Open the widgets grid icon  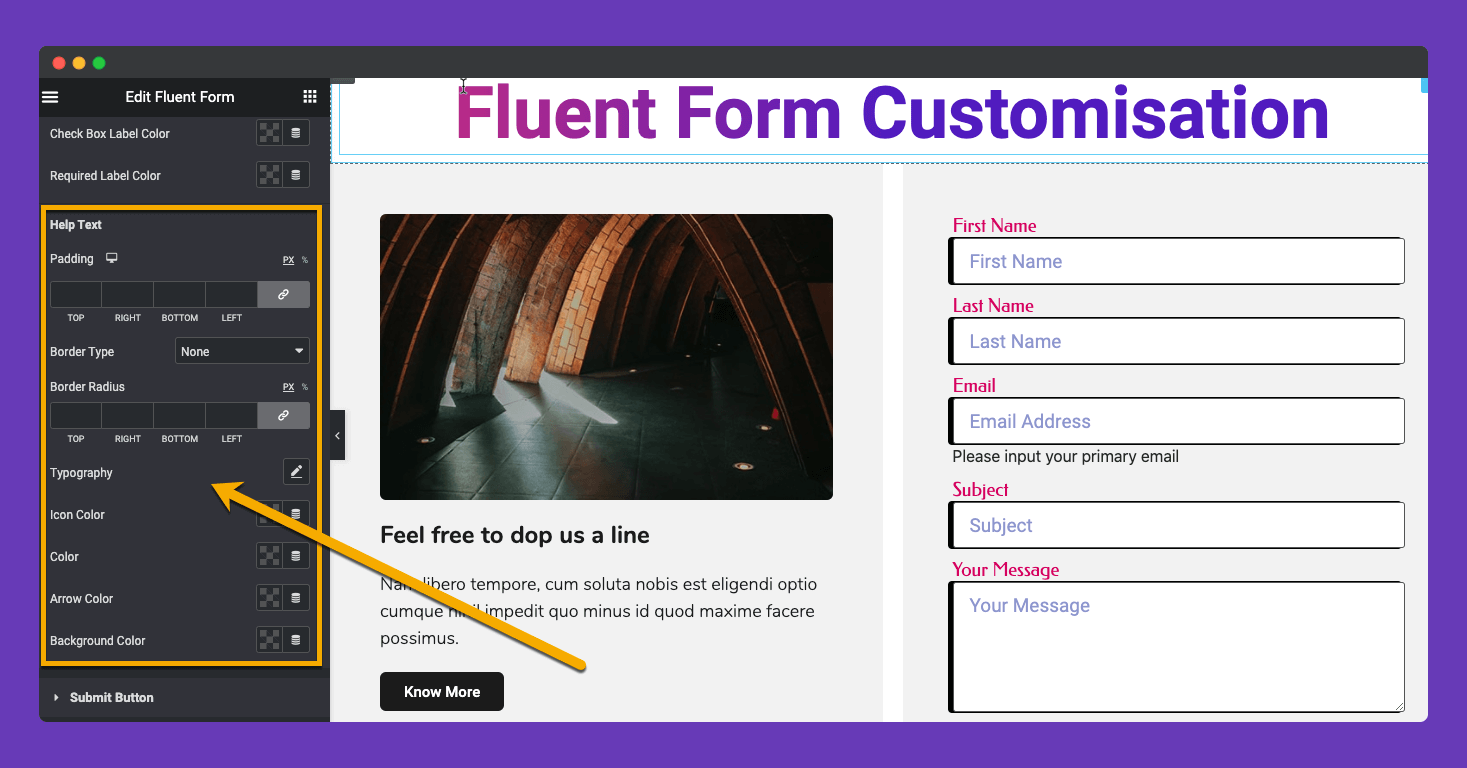pos(310,97)
